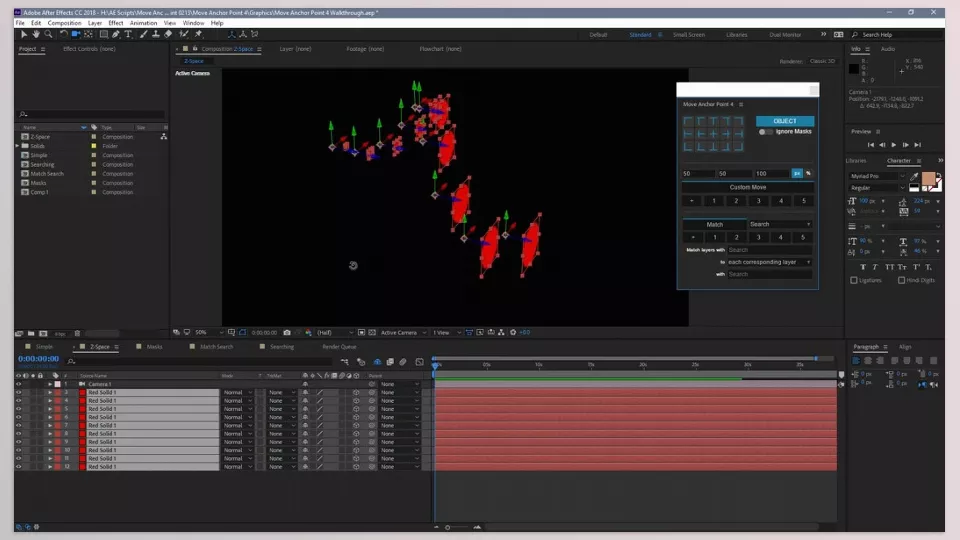Select the Selection arrow tool
This screenshot has width=960, height=540.
(24, 34)
